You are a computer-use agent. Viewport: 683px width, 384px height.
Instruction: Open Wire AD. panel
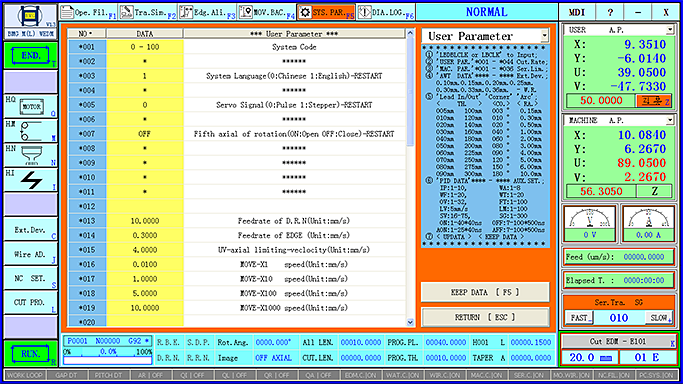click(30, 254)
